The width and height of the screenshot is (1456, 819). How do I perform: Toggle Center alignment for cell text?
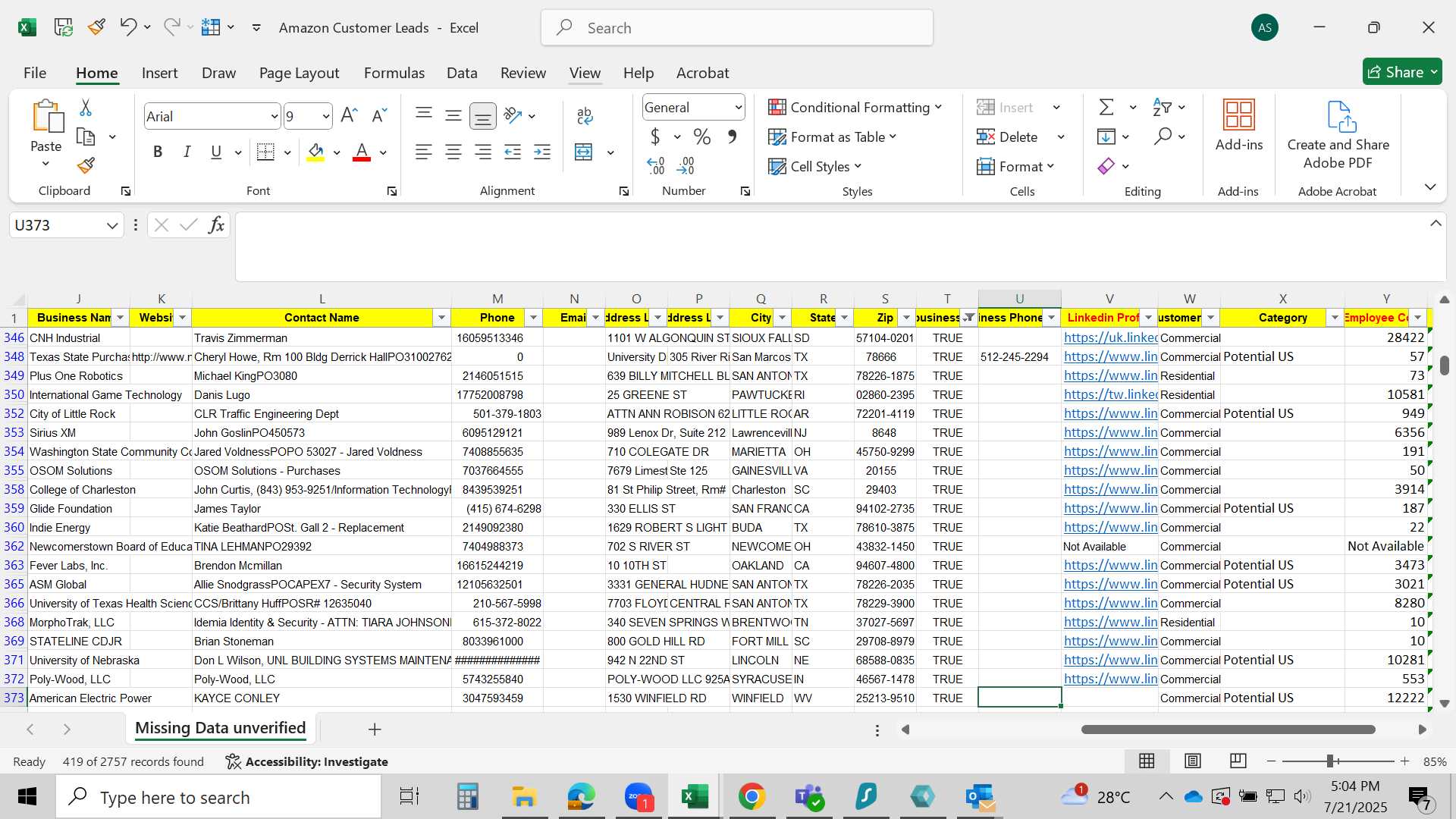(x=453, y=152)
